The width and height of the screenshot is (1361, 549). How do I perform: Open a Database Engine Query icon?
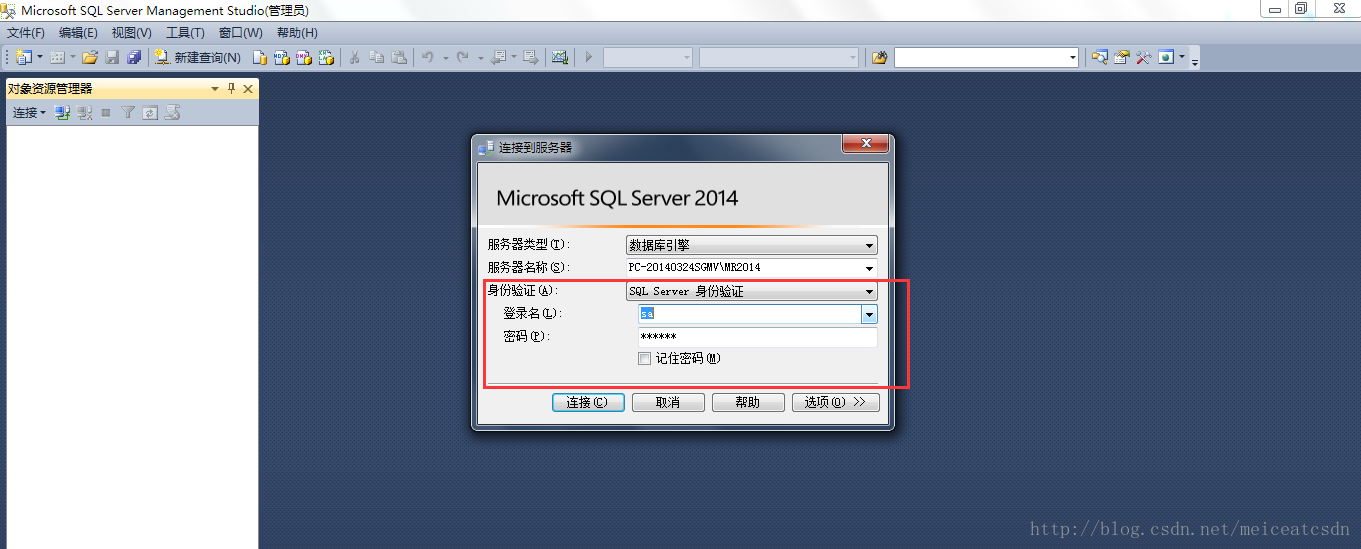pyautogui.click(x=259, y=57)
